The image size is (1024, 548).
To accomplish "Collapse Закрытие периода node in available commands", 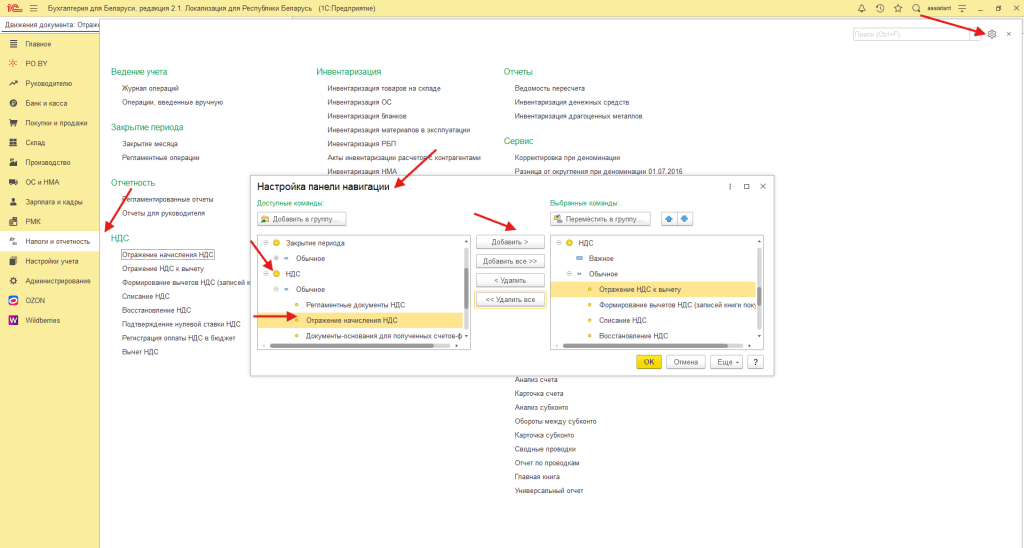I will pyautogui.click(x=266, y=243).
